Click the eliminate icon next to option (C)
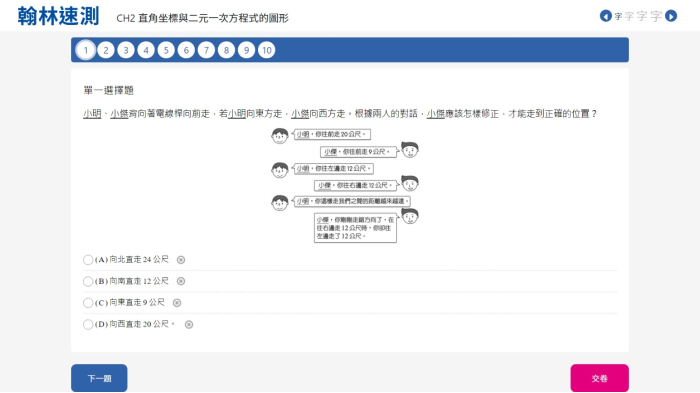The width and height of the screenshot is (700, 393). [177, 303]
